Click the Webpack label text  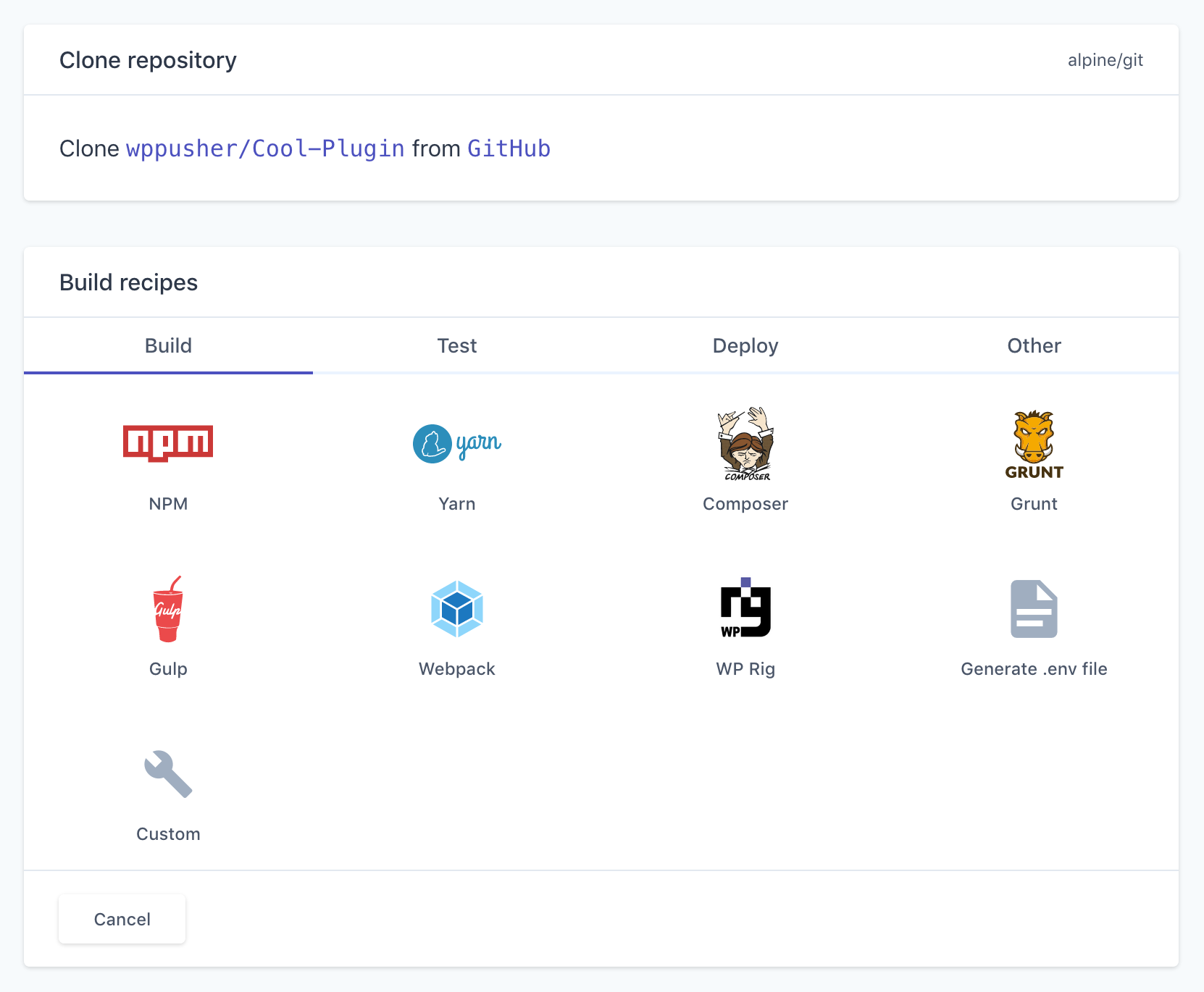pyautogui.click(x=457, y=669)
